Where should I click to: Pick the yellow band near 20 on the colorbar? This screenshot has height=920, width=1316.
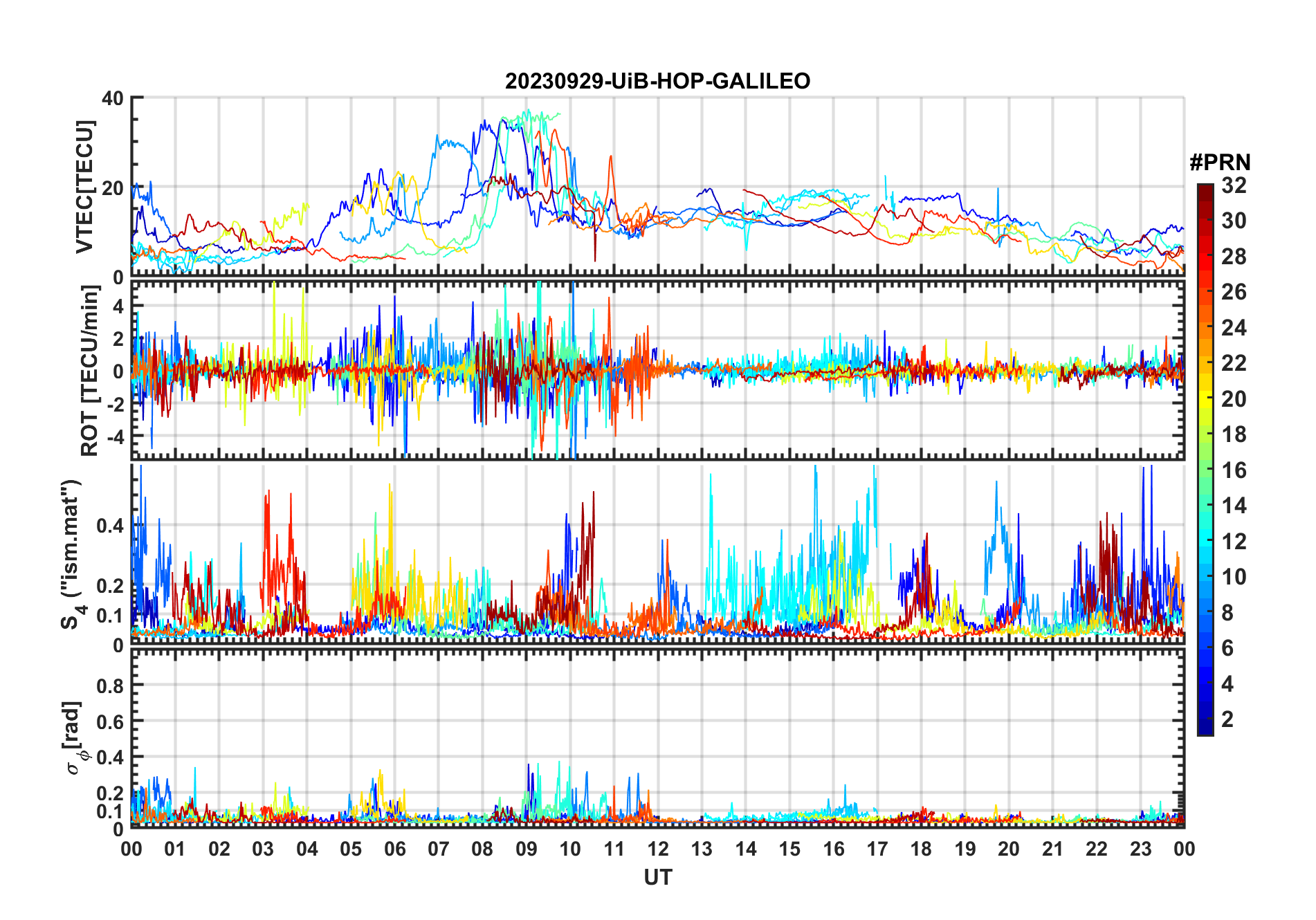coord(1205,398)
